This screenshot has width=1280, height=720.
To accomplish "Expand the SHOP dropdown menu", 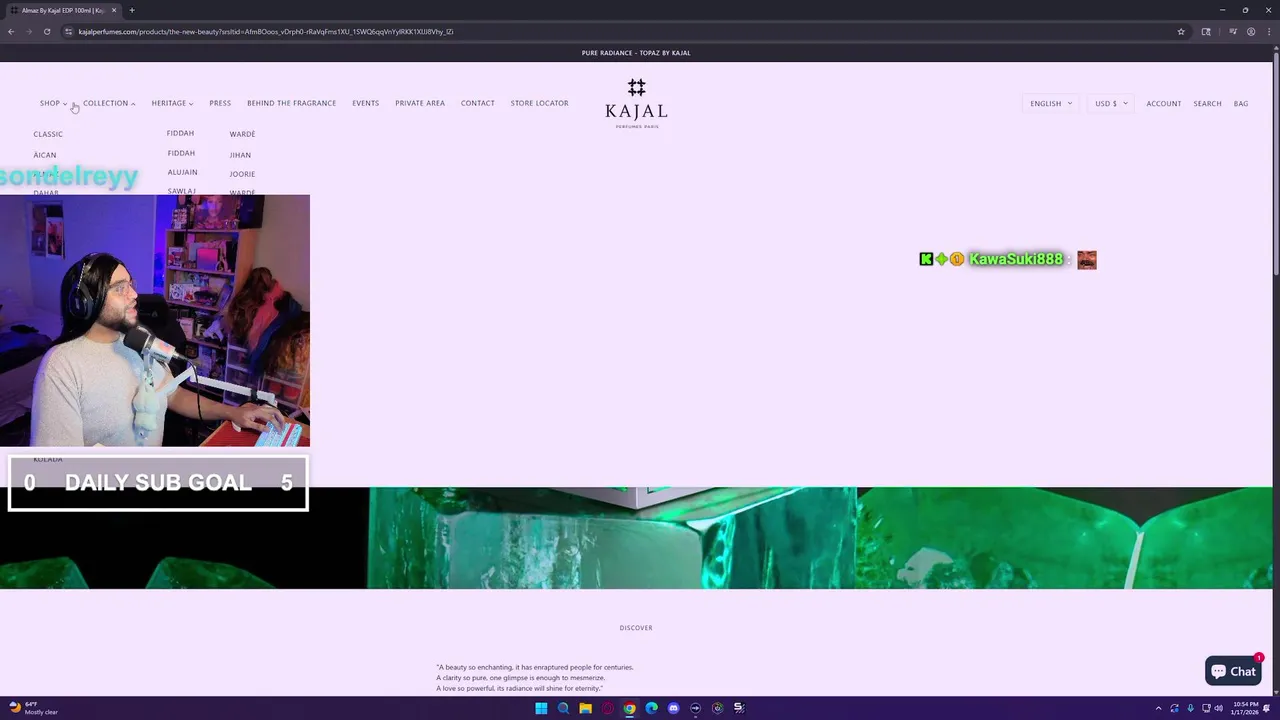I will click(53, 103).
